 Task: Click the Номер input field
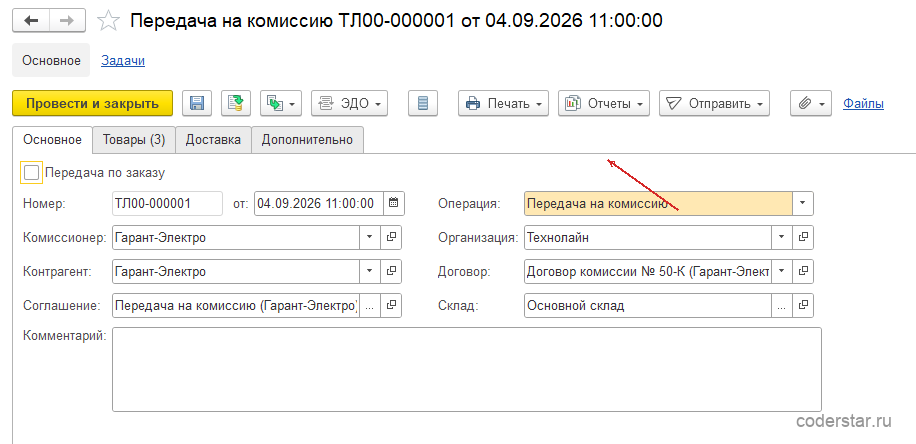167,203
